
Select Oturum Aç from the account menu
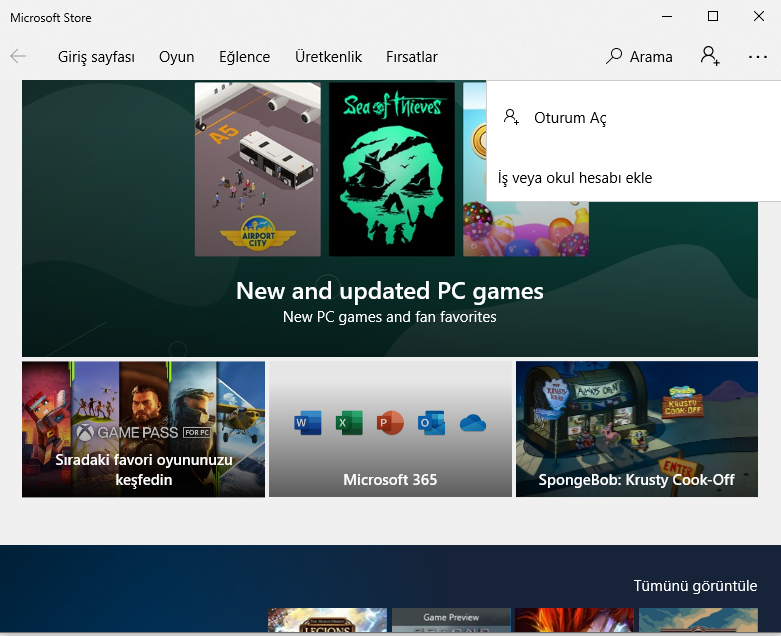[x=634, y=118]
